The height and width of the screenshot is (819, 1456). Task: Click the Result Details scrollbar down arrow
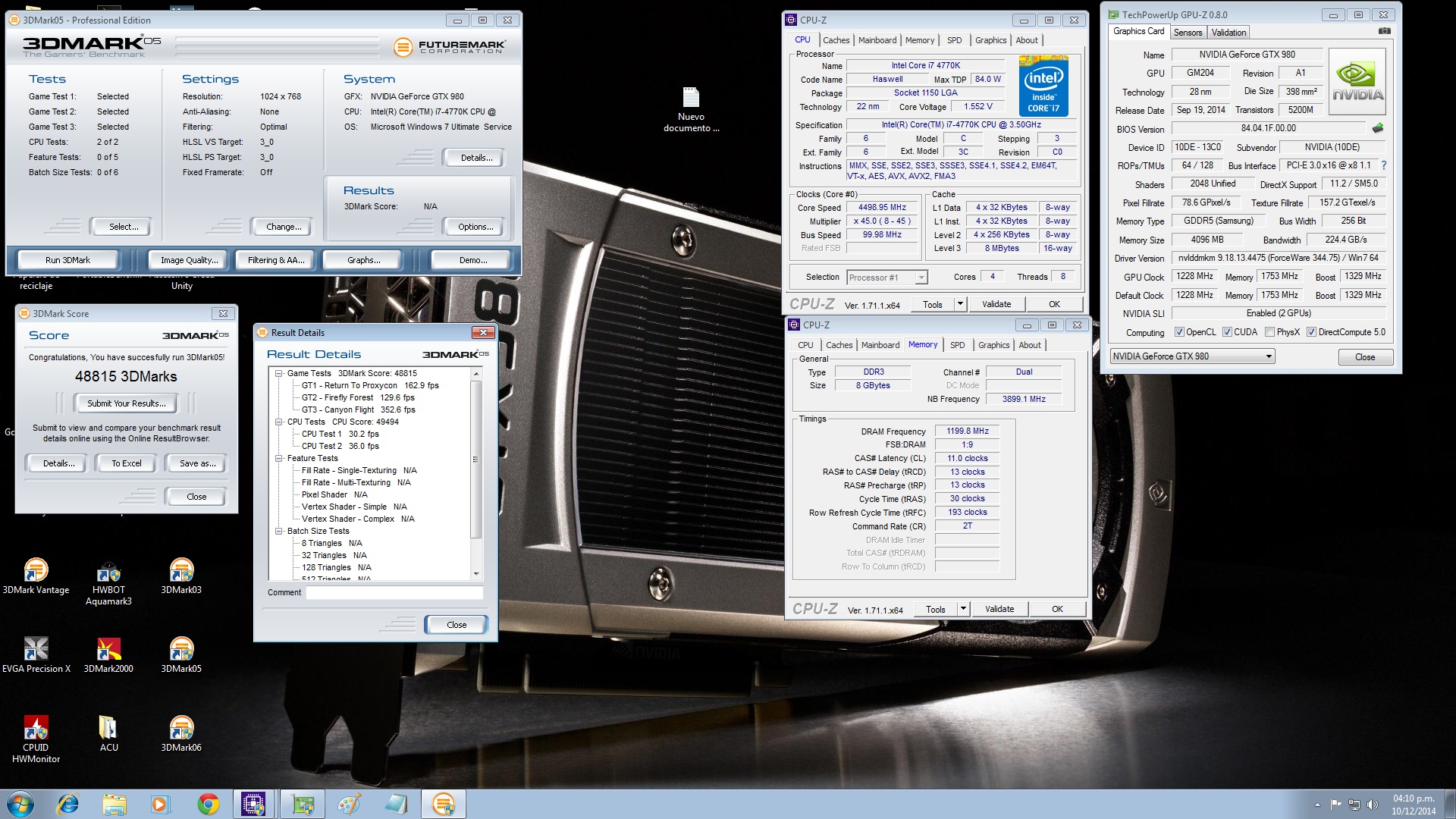[x=476, y=574]
